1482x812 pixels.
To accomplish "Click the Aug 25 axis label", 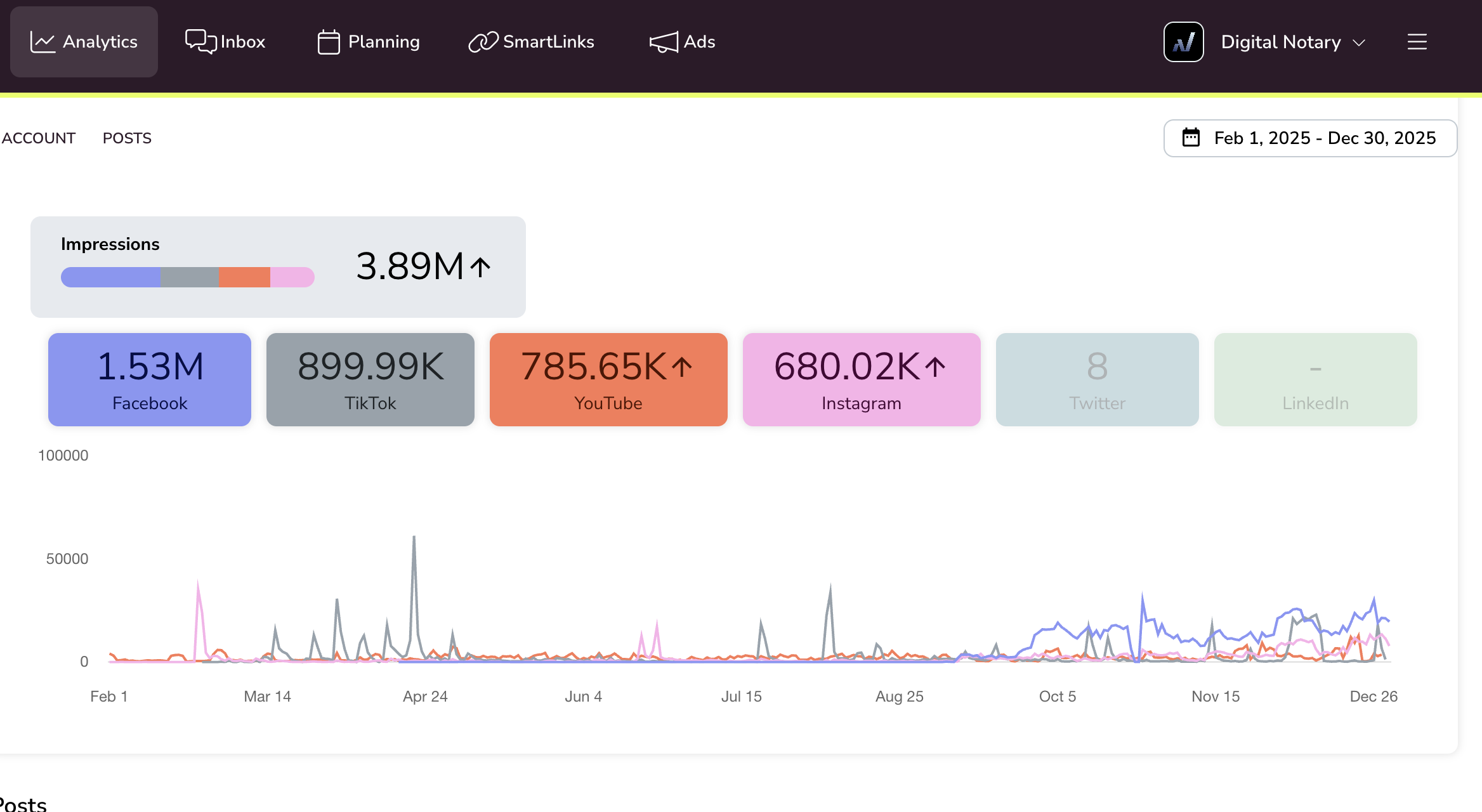I will tap(899, 697).
